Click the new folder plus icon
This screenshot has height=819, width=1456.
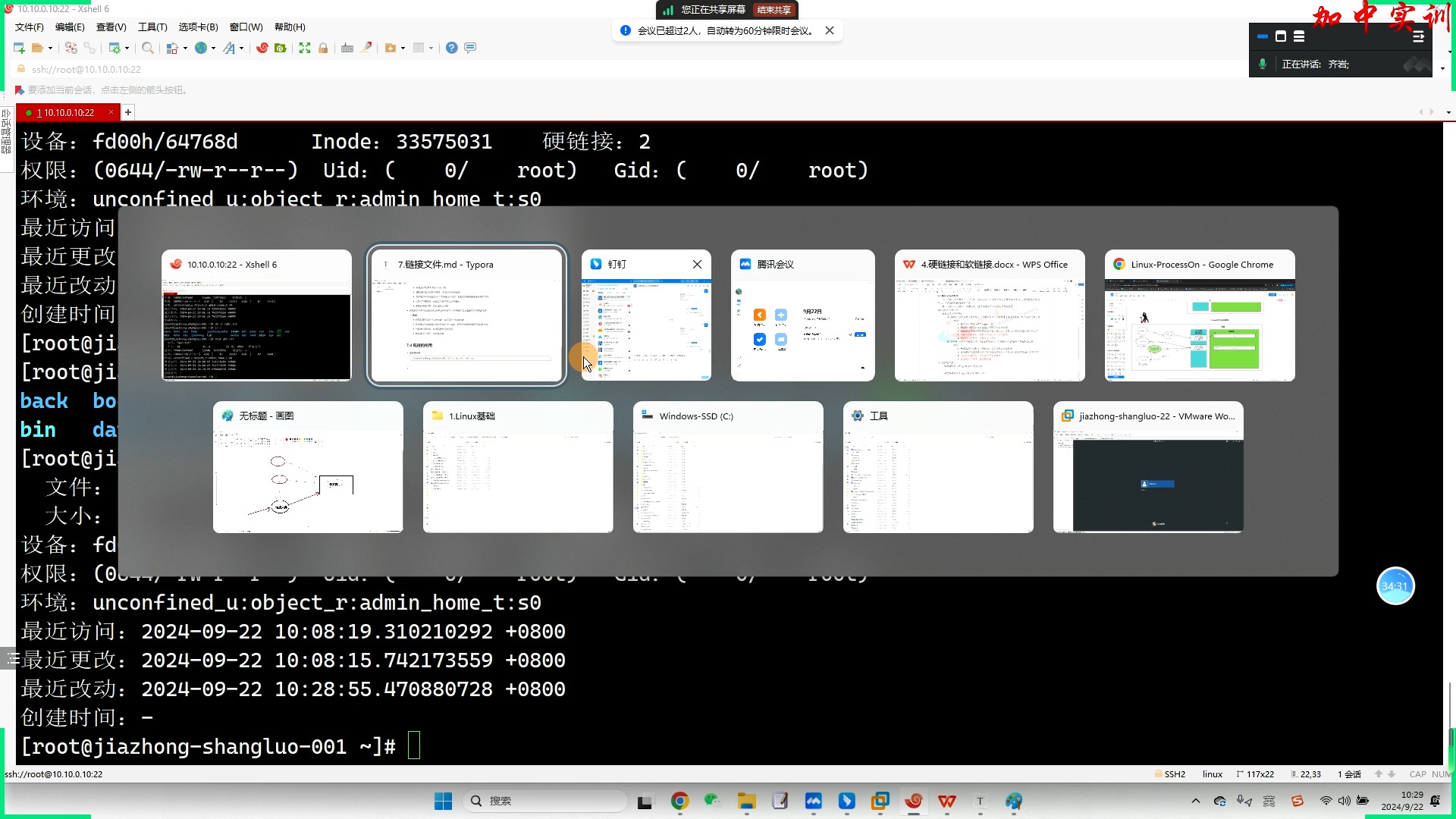(391, 48)
